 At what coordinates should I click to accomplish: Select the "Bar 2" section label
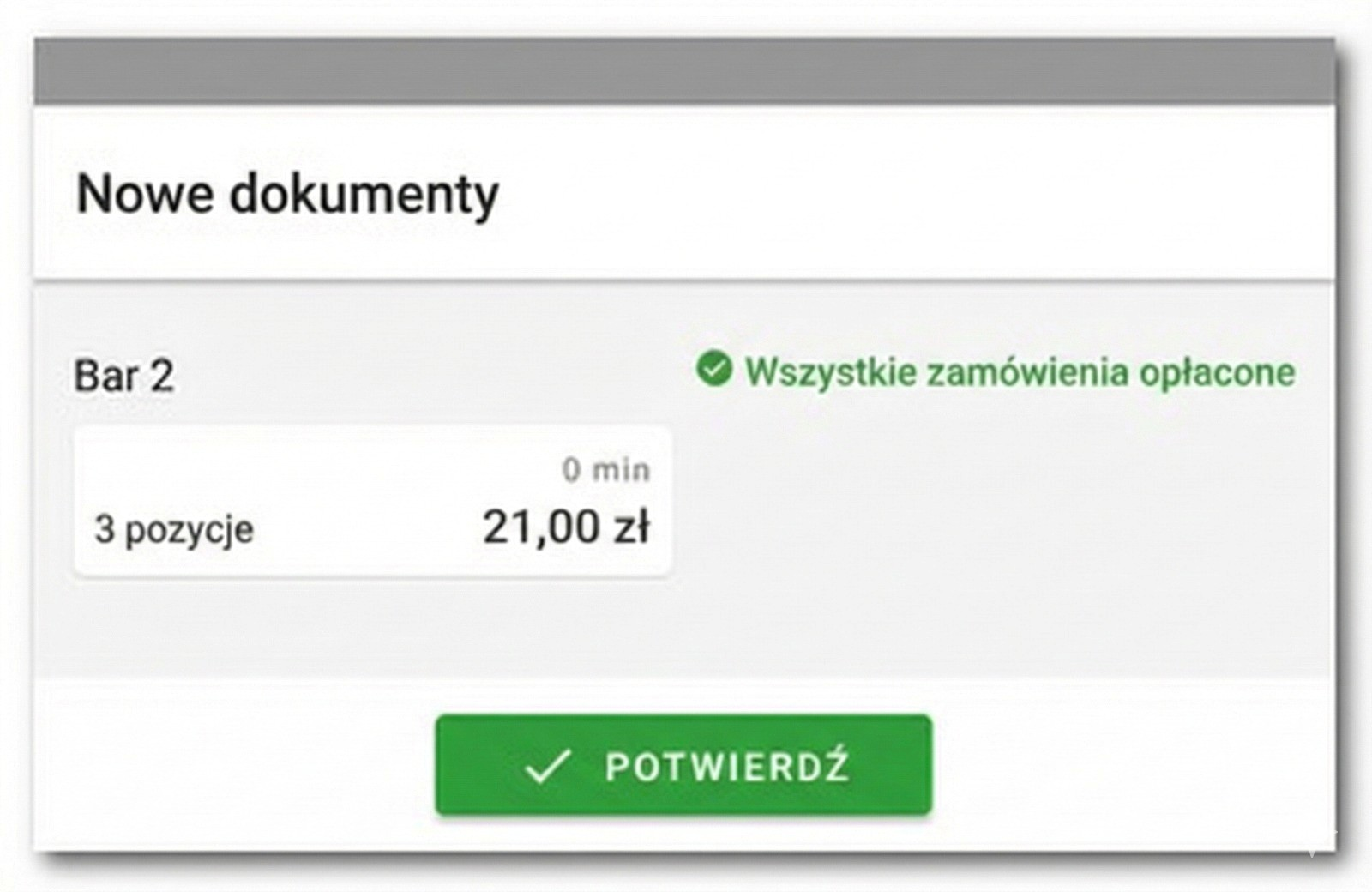[124, 376]
